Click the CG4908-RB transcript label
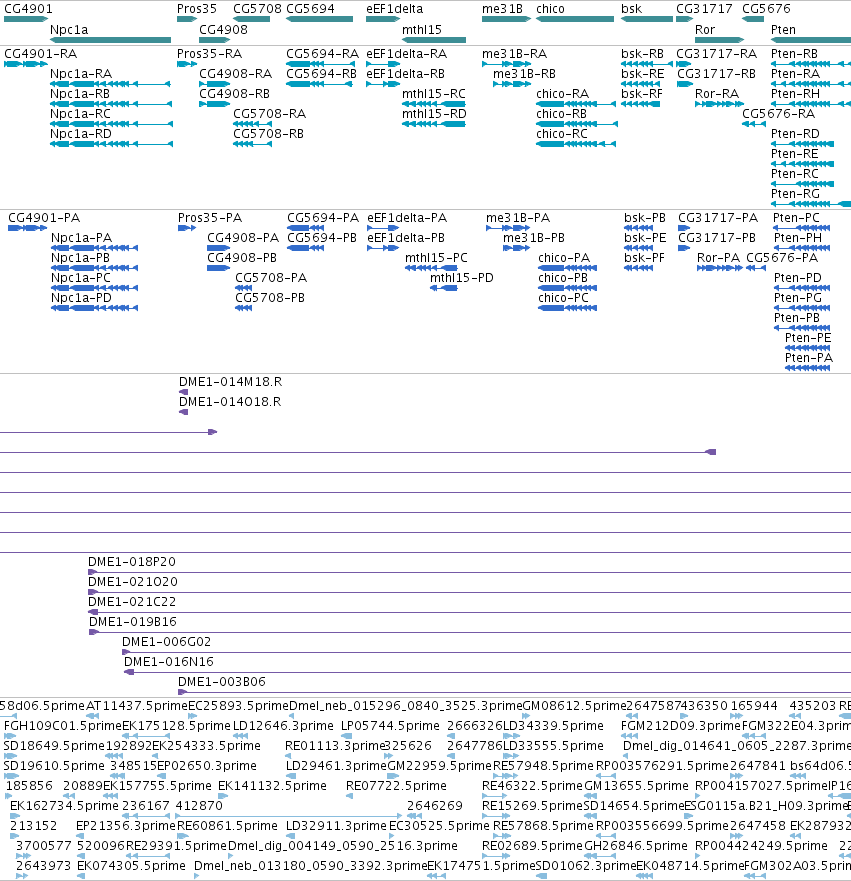Image resolution: width=851 pixels, height=881 pixels. pos(235,94)
